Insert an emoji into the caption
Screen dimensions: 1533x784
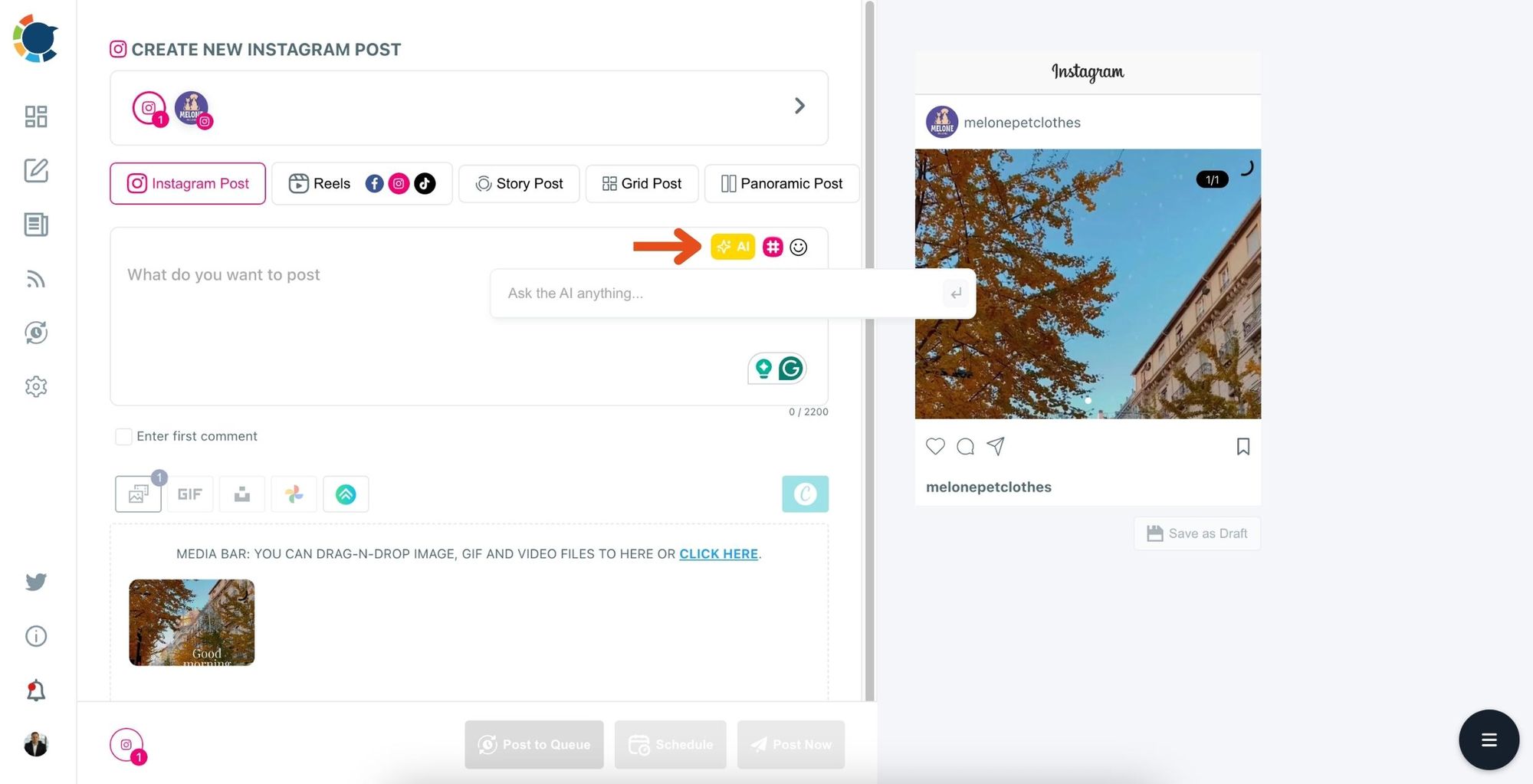click(x=799, y=247)
